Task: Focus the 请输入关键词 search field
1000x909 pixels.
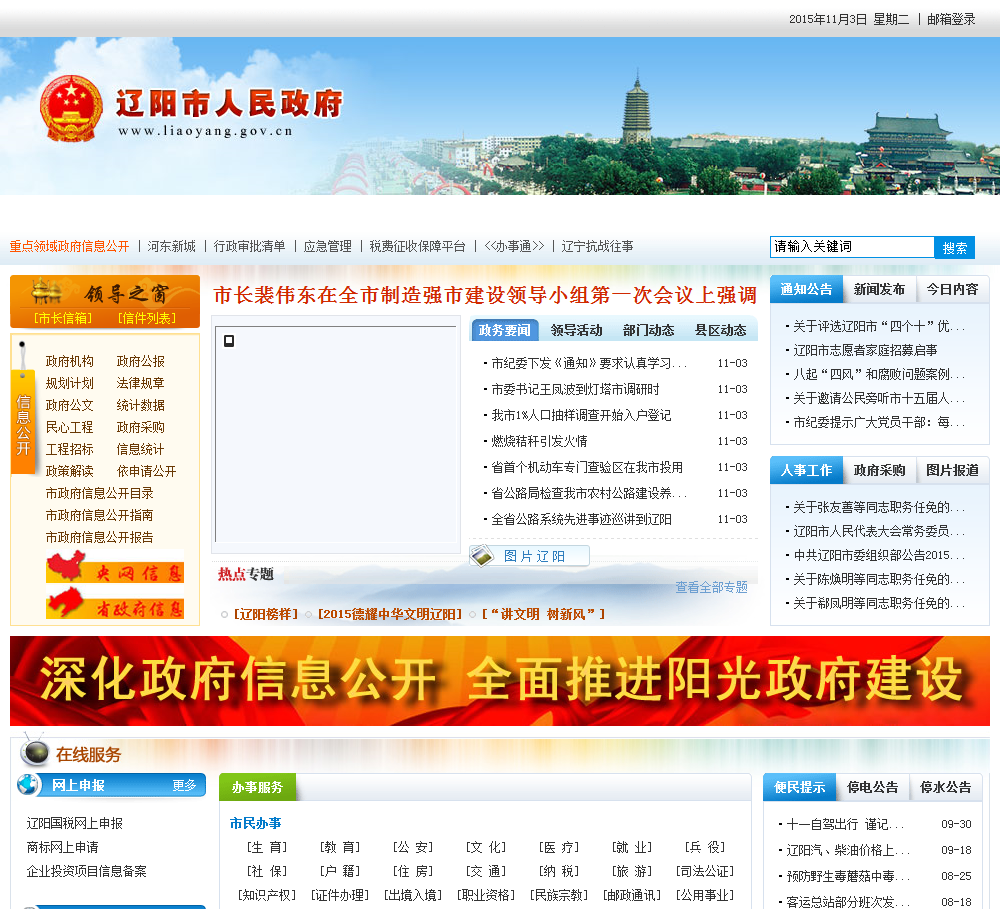Action: 852,247
